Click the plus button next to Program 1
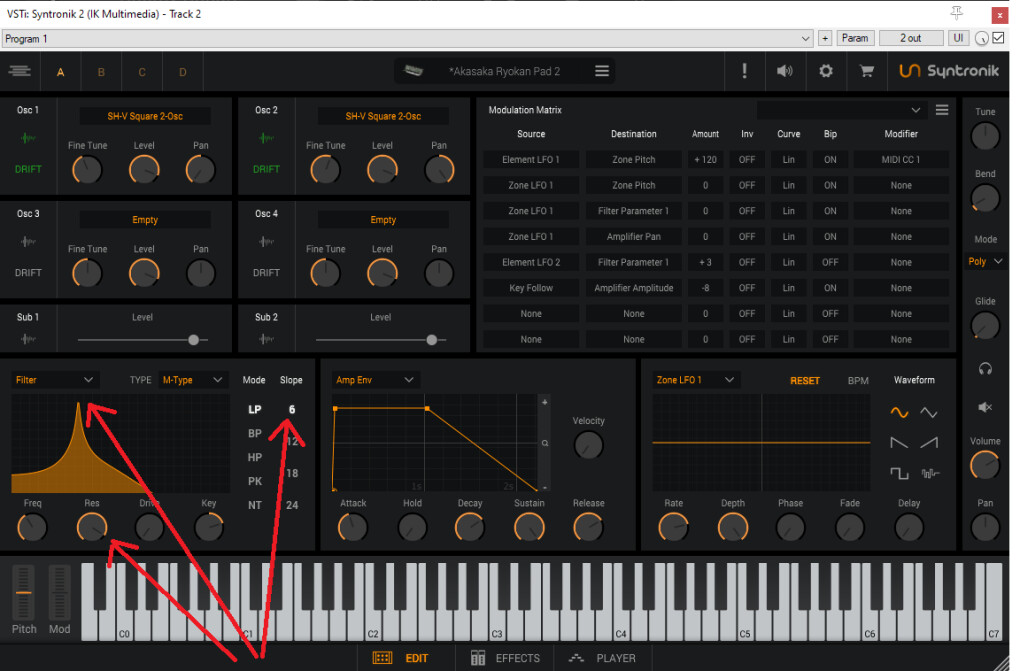 tap(825, 38)
